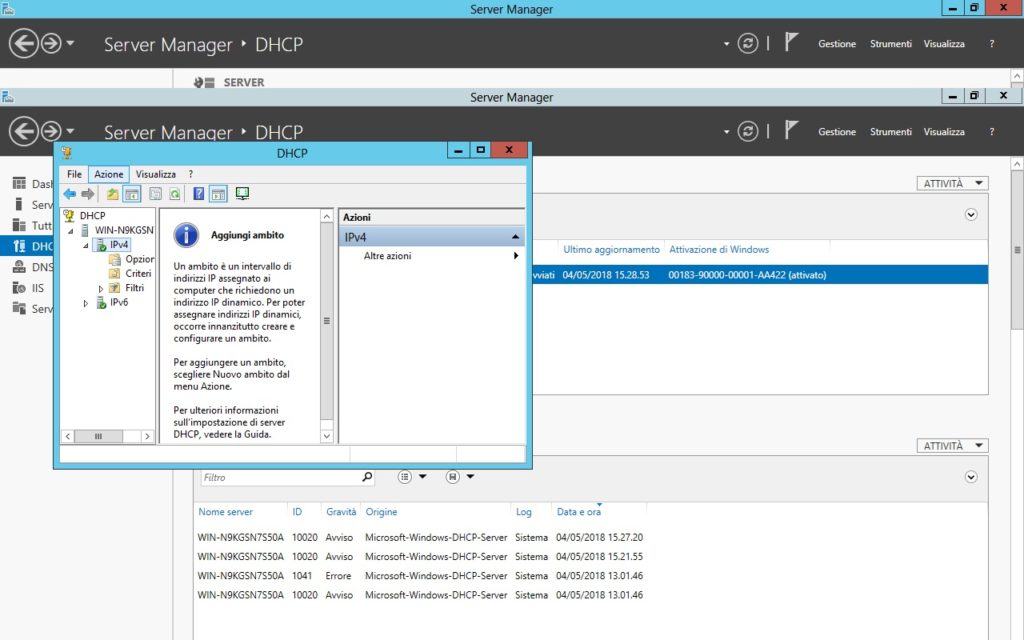Open the Azione menu in the DHCP window
Screen dimensions: 1024x640
click(x=108, y=174)
